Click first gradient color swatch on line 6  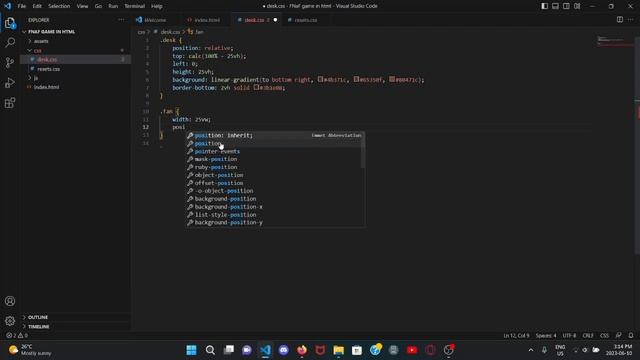tap(320, 79)
